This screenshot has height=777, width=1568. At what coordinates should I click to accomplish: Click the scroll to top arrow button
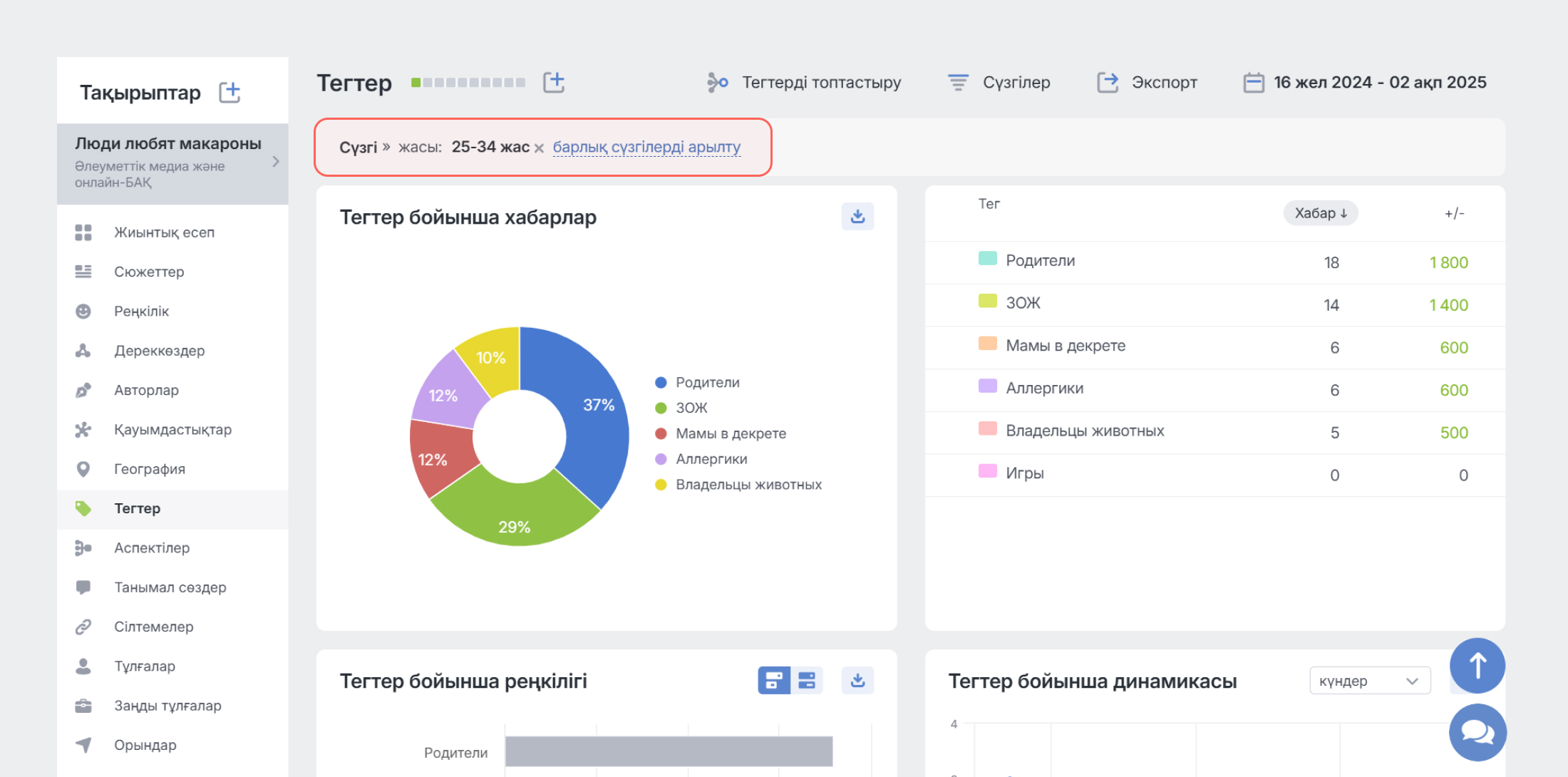click(x=1477, y=666)
